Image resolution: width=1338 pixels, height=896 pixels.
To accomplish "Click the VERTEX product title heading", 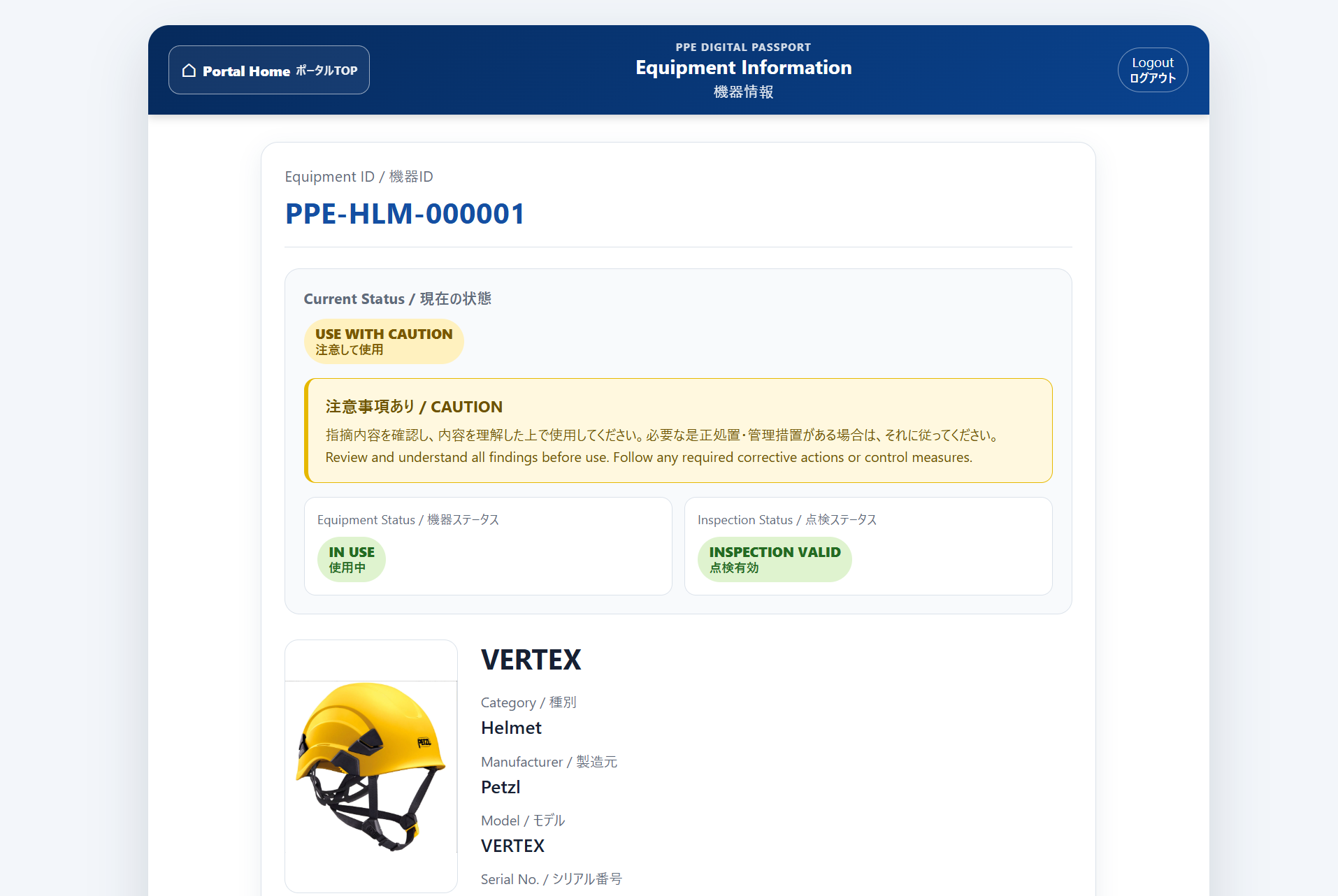I will point(531,660).
